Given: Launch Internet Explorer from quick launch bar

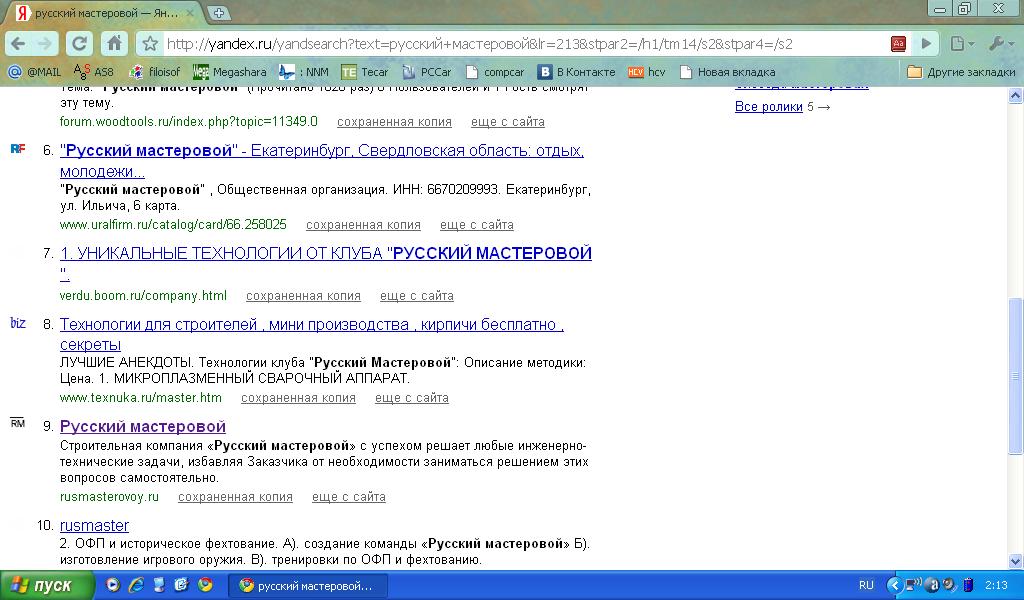Looking at the screenshot, I should (x=135, y=585).
